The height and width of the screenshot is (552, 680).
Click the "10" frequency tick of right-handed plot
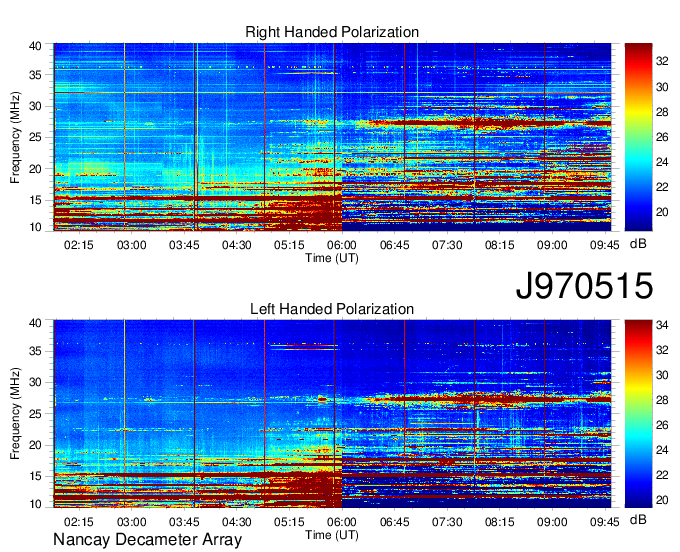pyautogui.click(x=35, y=227)
